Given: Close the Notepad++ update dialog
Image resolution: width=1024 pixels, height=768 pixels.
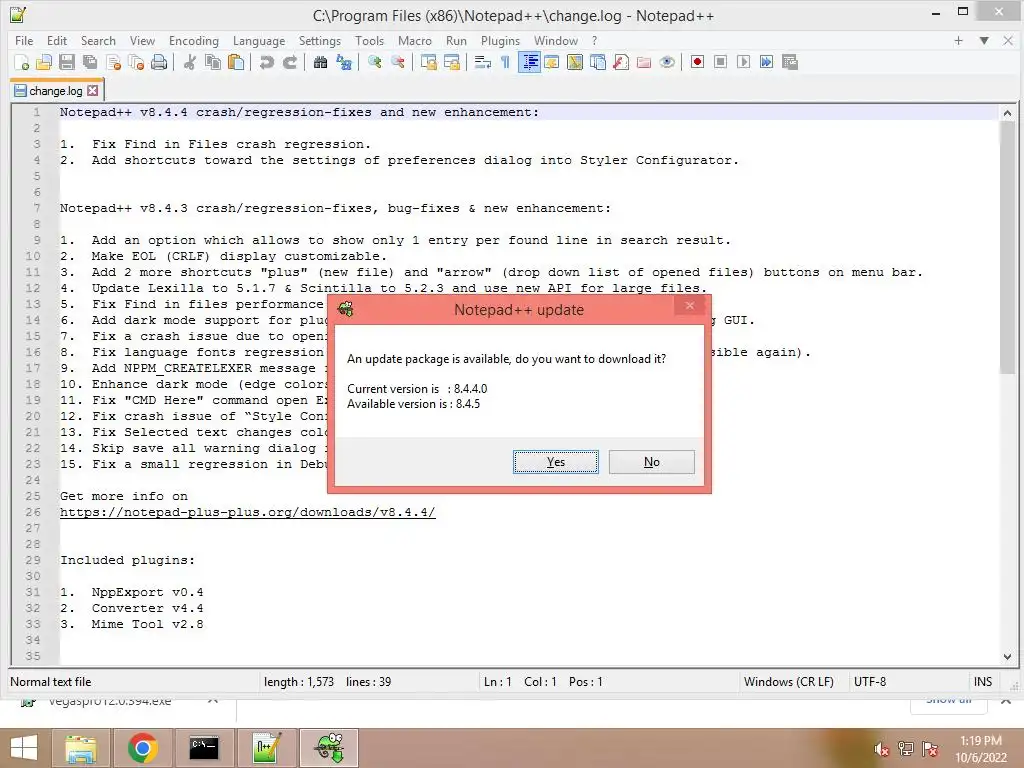Looking at the screenshot, I should click(690, 306).
